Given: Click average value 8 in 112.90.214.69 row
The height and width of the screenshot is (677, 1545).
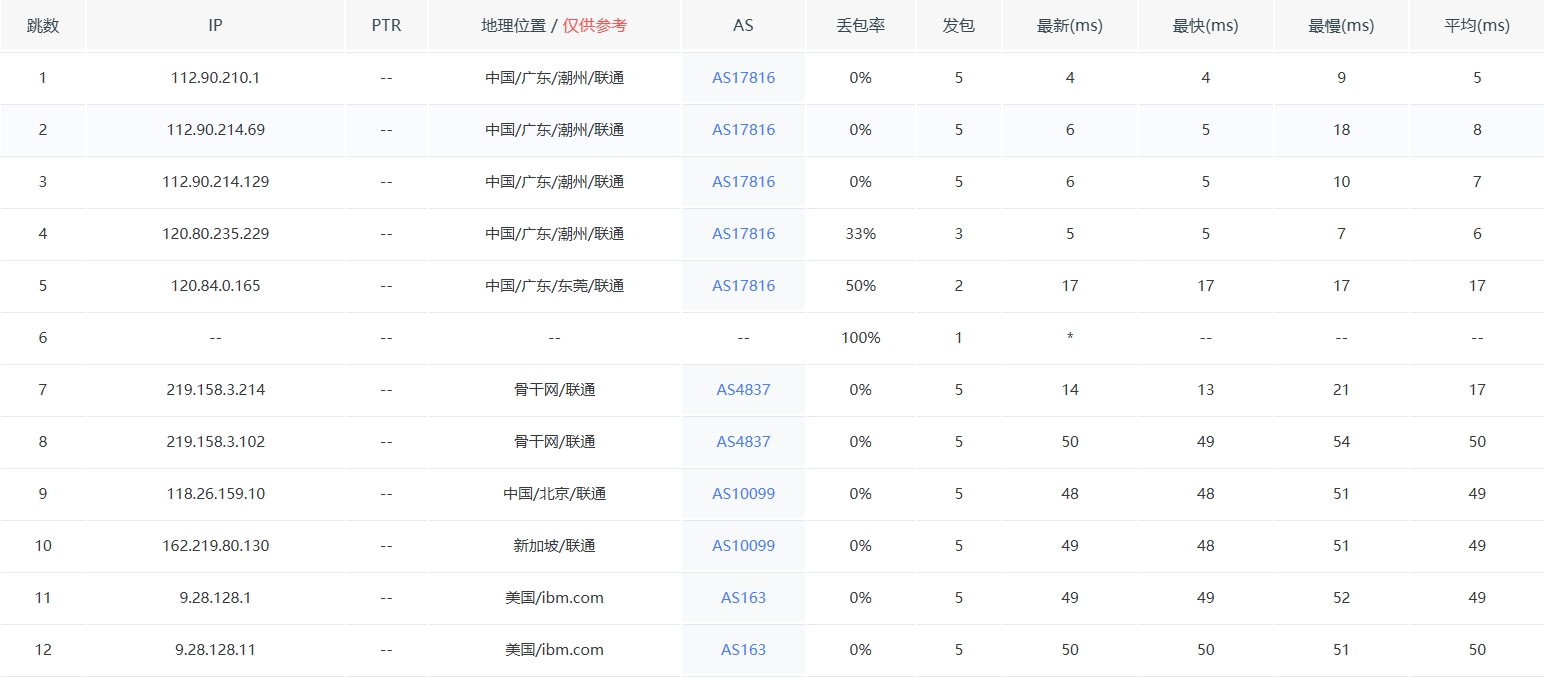Looking at the screenshot, I should (x=1477, y=129).
